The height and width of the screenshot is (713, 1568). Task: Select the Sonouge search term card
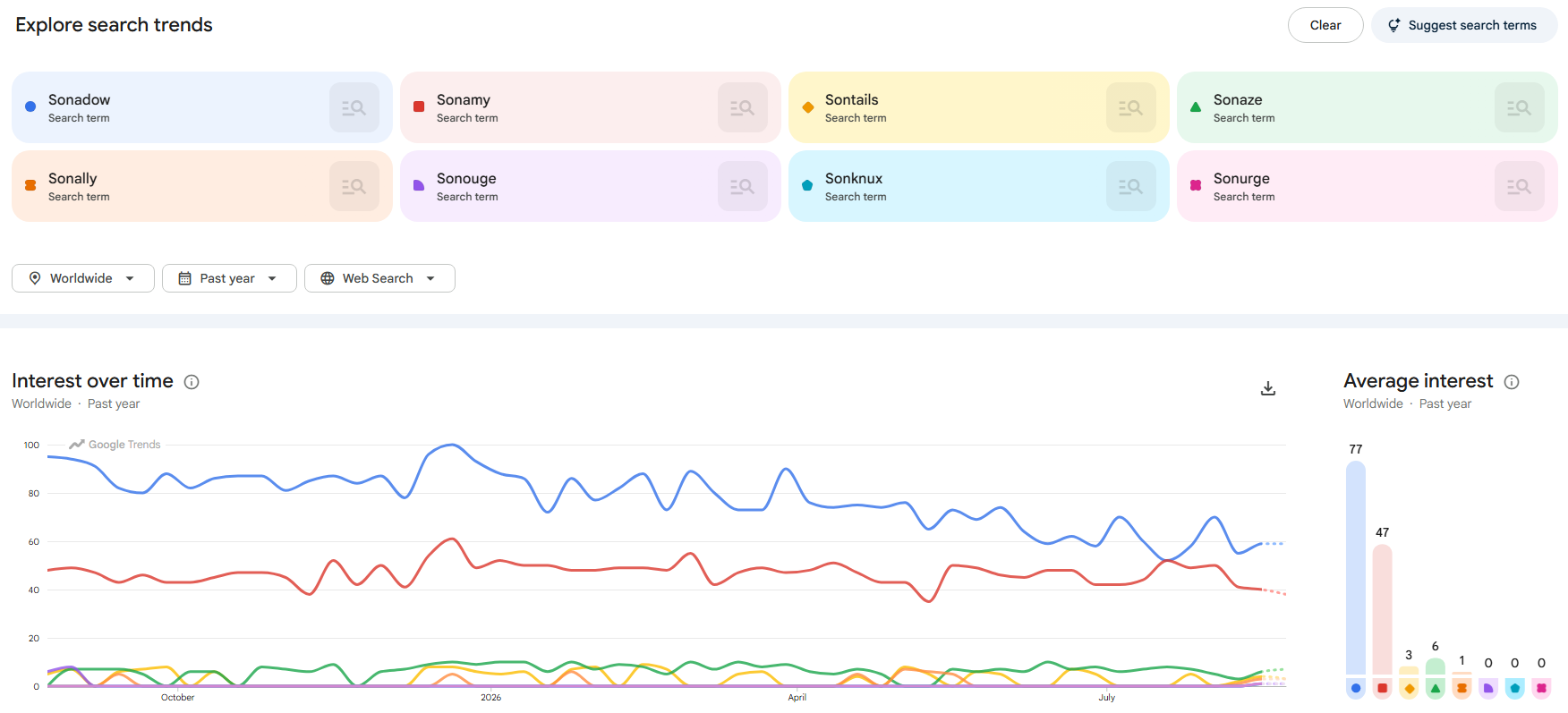(x=591, y=186)
